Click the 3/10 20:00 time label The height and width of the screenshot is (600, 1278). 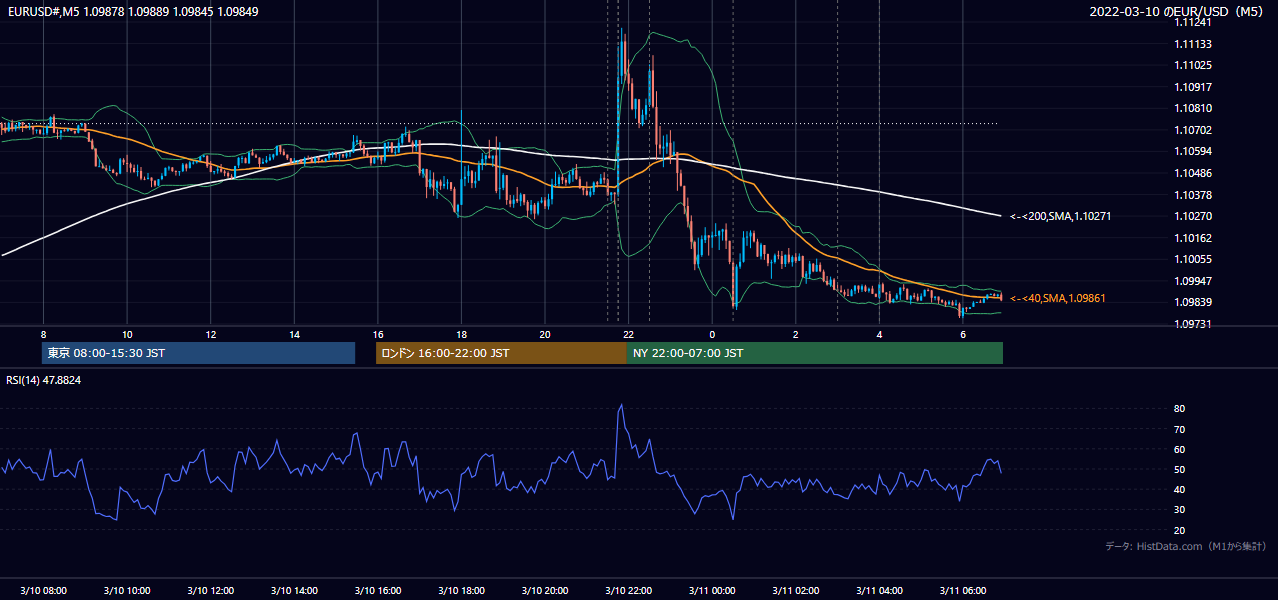[x=544, y=590]
